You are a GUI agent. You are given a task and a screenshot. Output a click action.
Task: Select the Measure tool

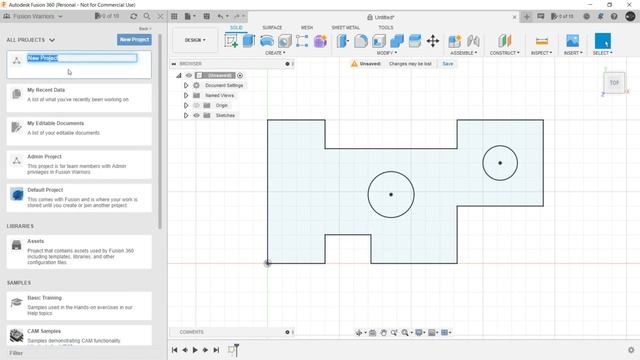tap(542, 41)
